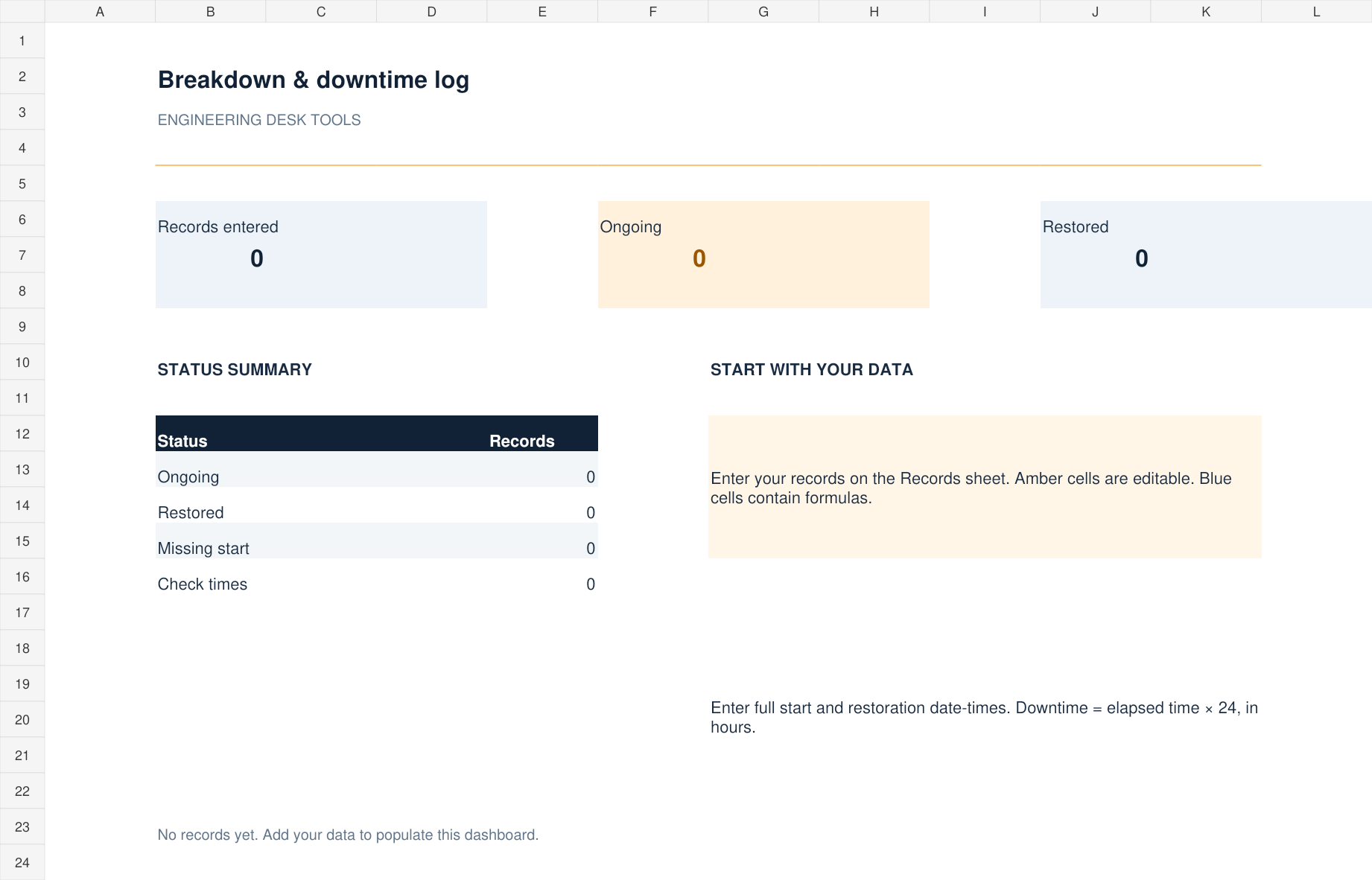Select column B header
The image size is (1372, 880).
[x=210, y=11]
